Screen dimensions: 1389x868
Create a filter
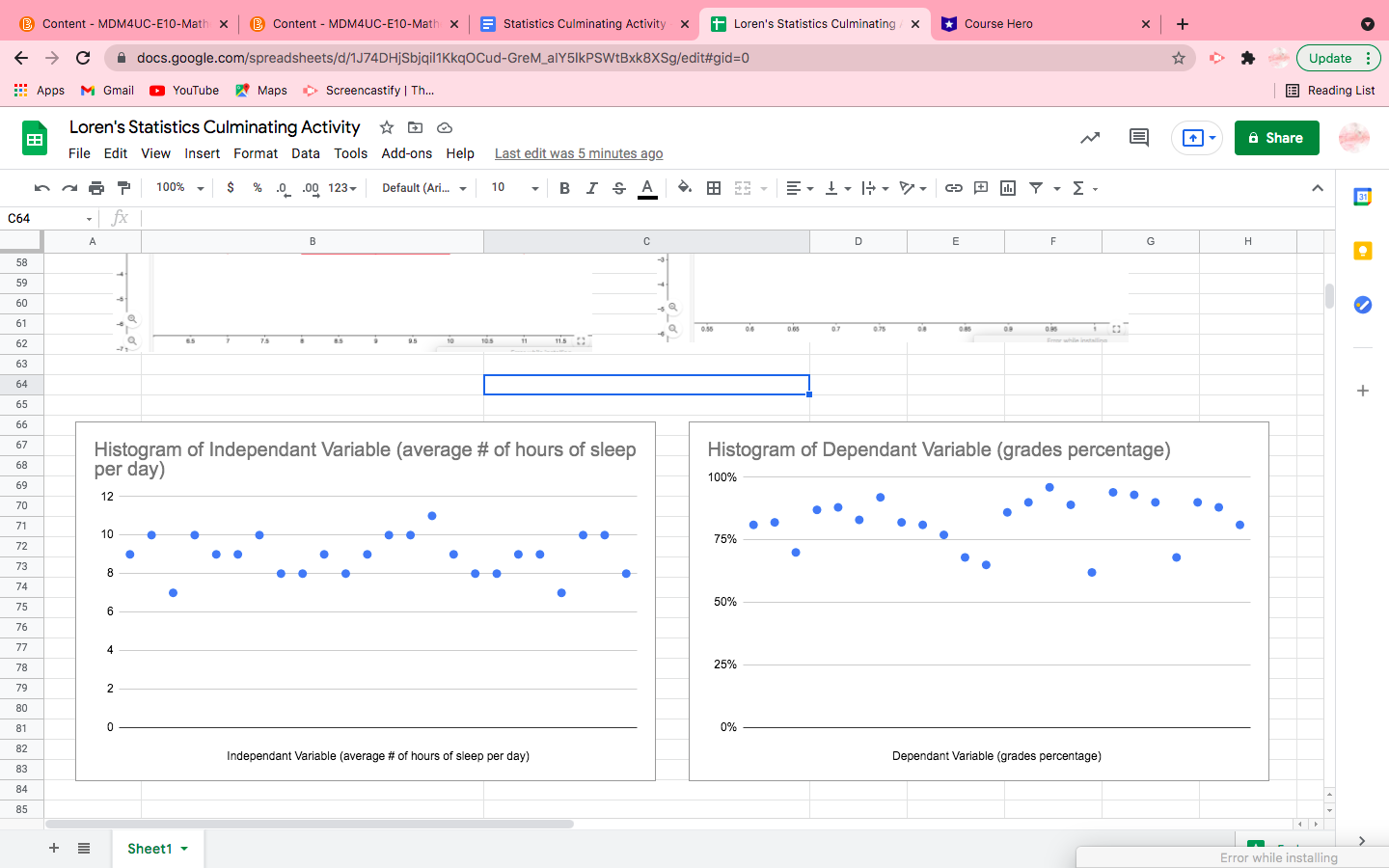(1034, 187)
